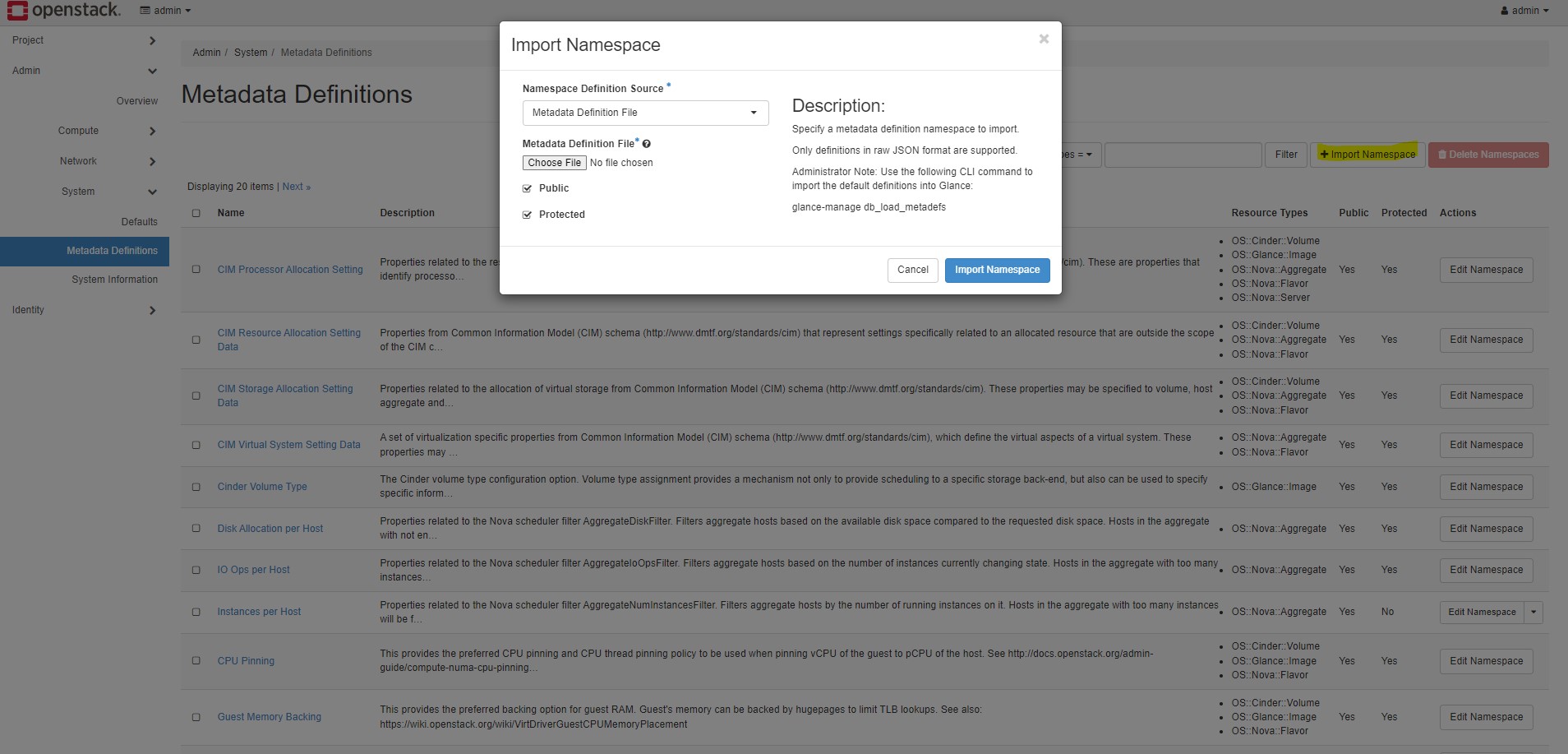
Task: Expand the Compute sidebar group
Action: (x=85, y=131)
